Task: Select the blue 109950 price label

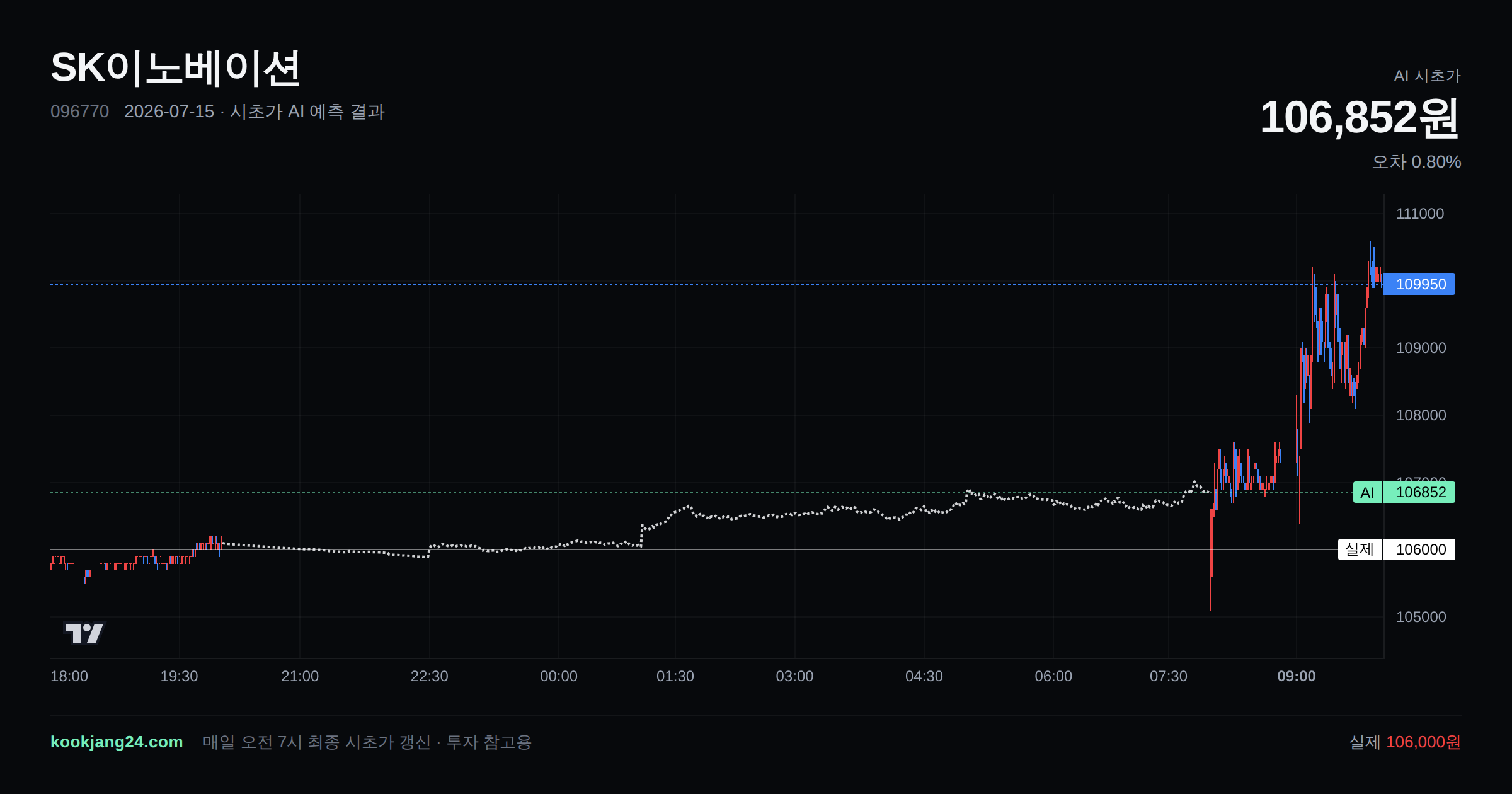Action: pyautogui.click(x=1419, y=284)
